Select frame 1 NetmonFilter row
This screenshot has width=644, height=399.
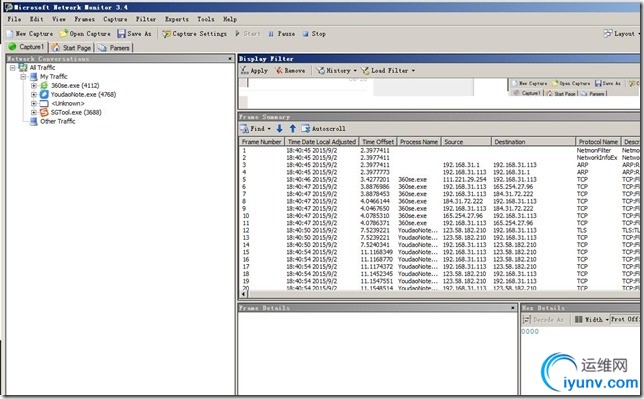point(439,150)
